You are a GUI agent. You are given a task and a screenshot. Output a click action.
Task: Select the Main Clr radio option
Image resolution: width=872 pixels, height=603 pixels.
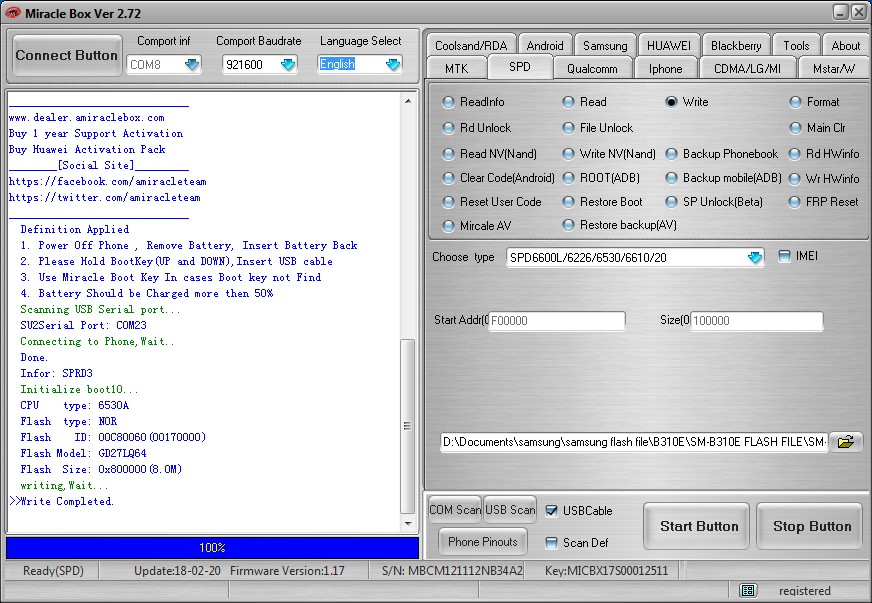(x=795, y=128)
